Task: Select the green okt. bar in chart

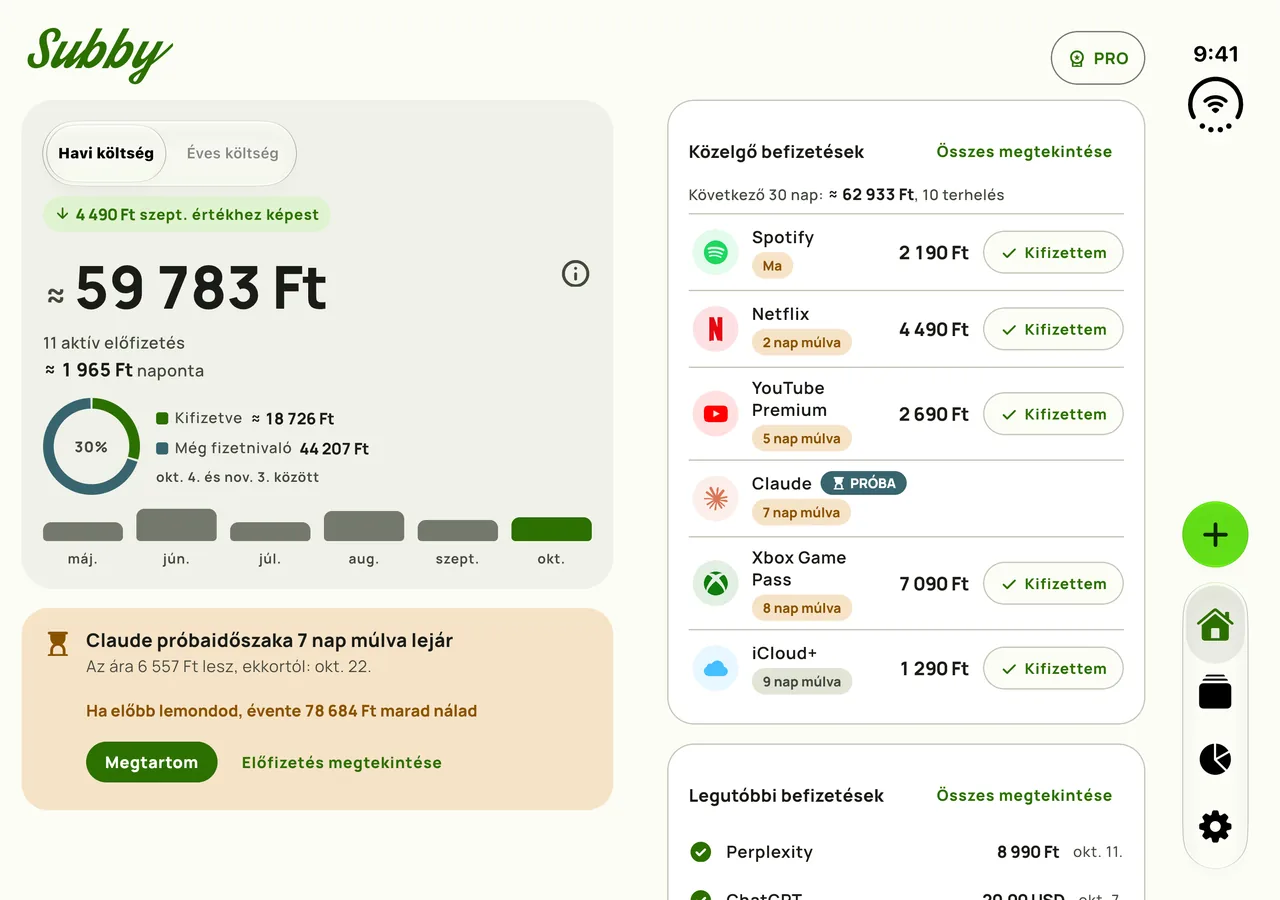Action: click(551, 530)
